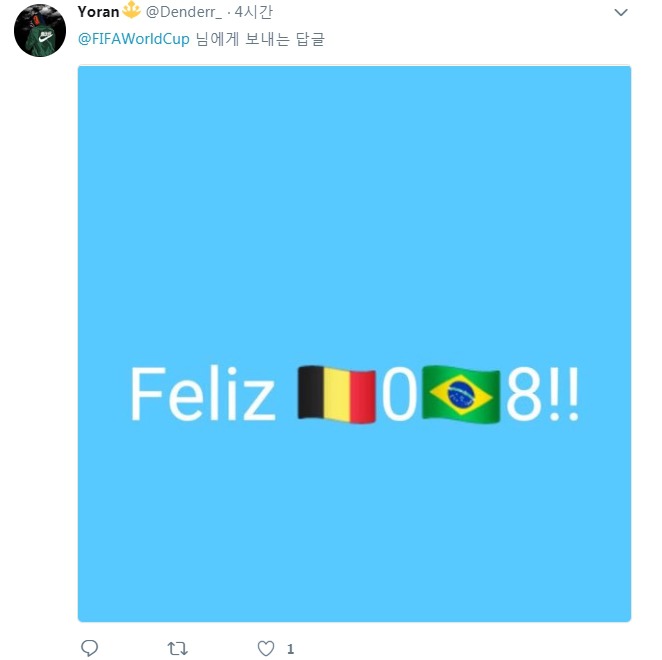Click the crown emoji beside Yoran
662x660 pixels.
coord(131,10)
